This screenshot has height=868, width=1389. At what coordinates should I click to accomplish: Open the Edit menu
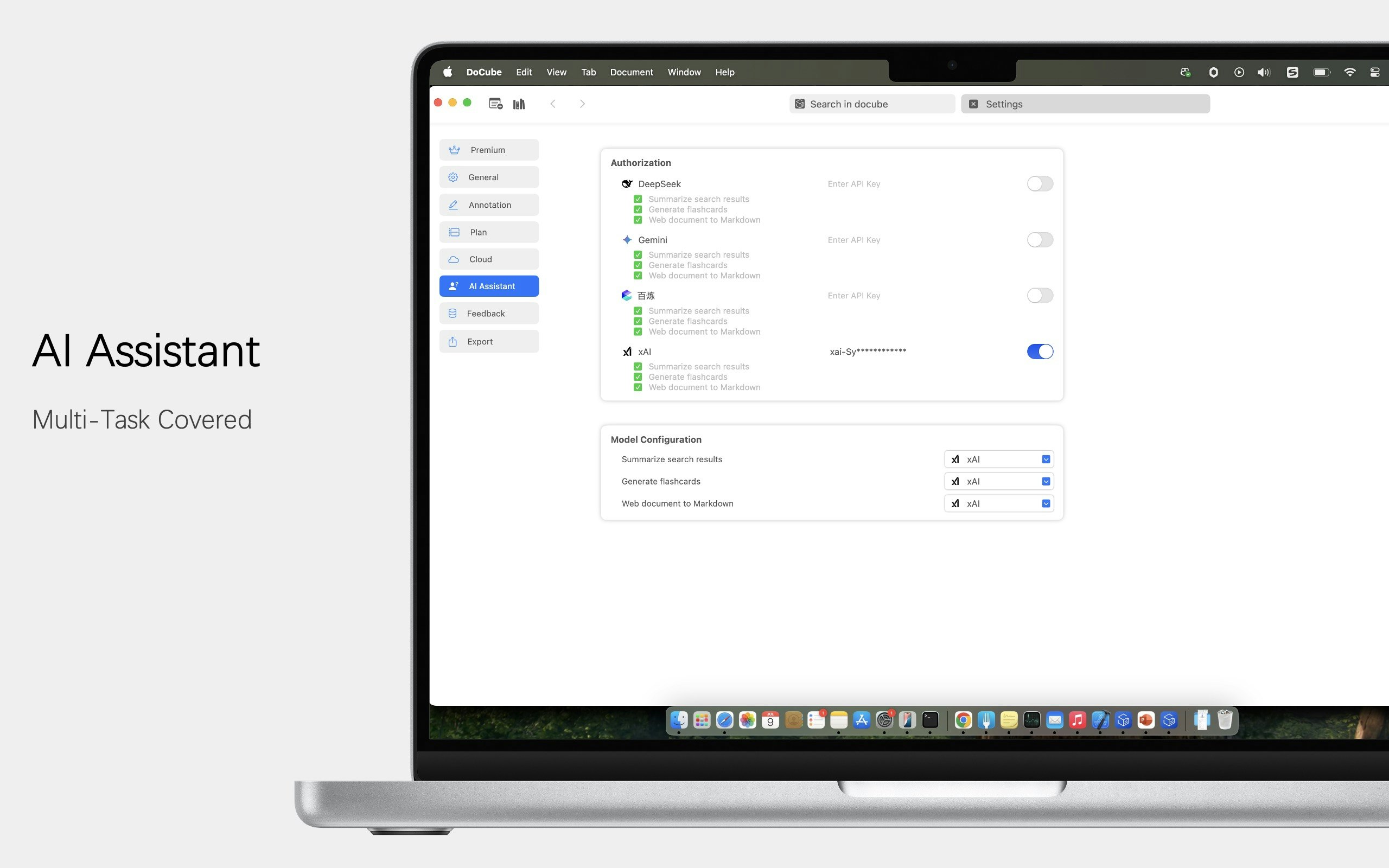(x=524, y=72)
